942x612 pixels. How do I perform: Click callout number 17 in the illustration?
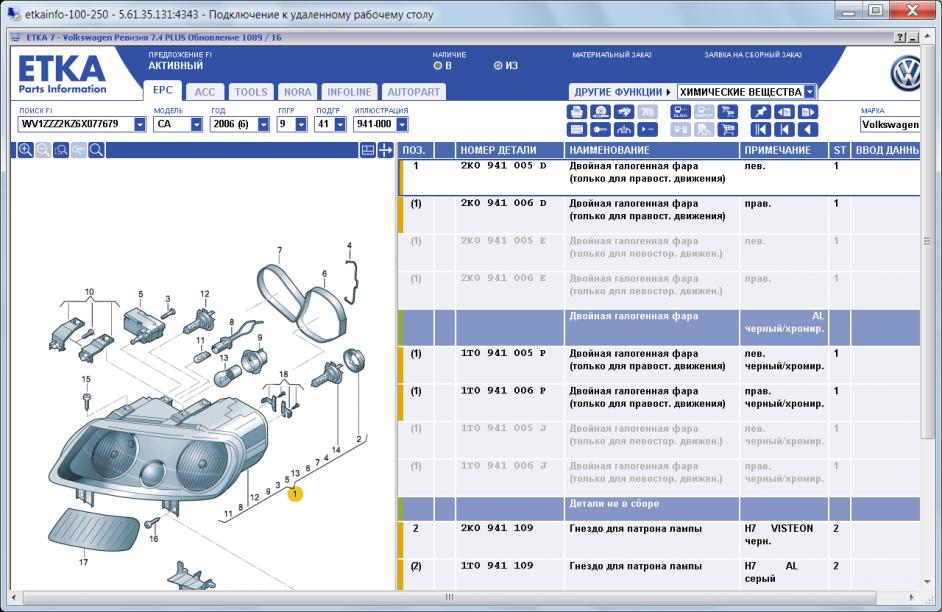click(84, 562)
